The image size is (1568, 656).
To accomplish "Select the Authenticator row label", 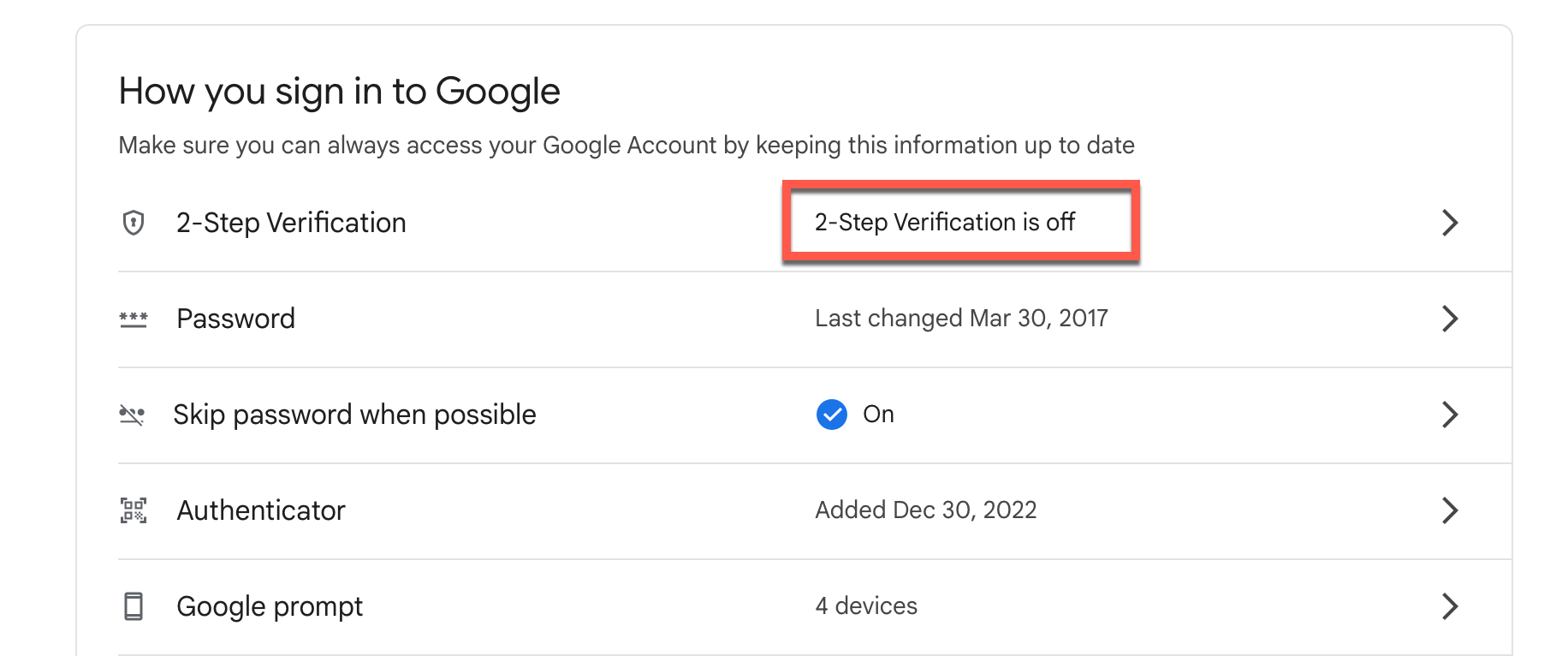I will 261,510.
